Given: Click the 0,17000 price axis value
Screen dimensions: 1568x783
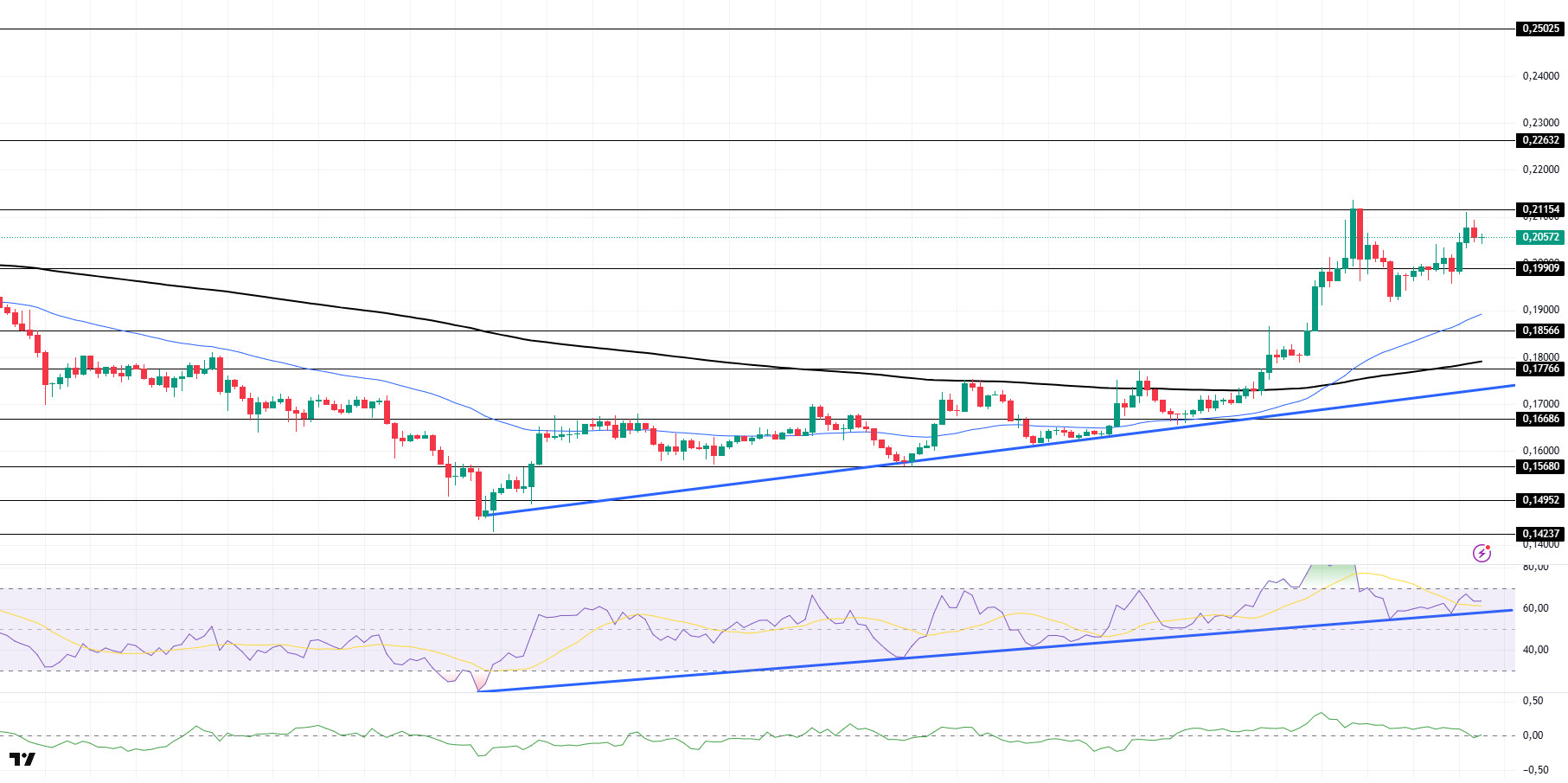Looking at the screenshot, I should (x=1540, y=403).
